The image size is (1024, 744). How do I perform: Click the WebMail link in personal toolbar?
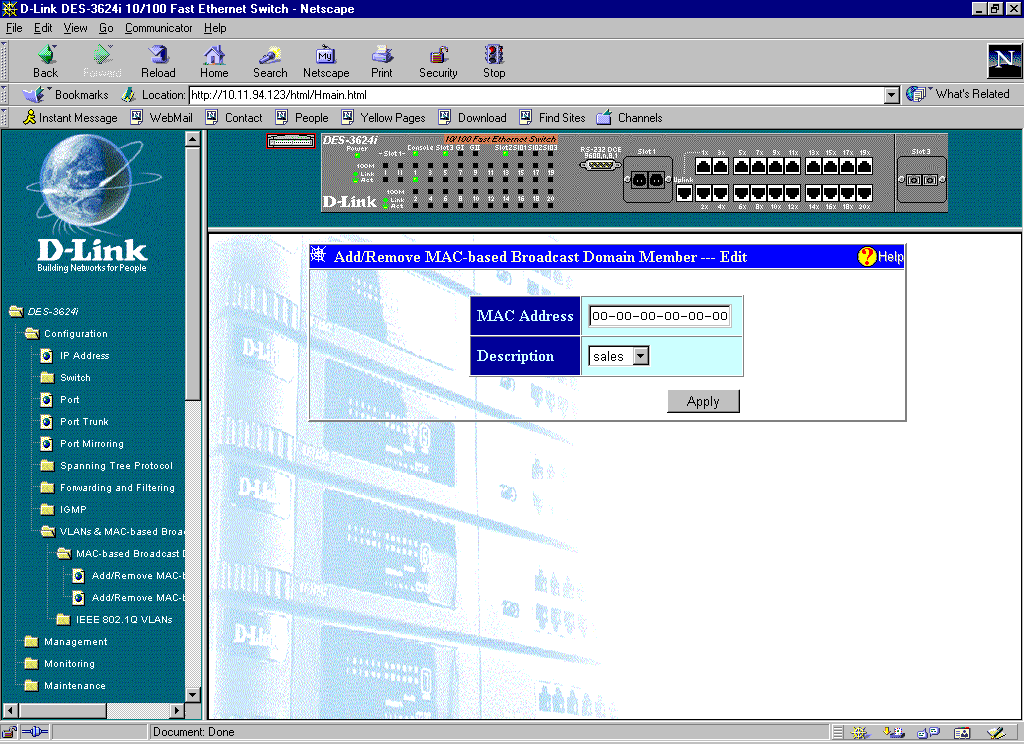[171, 118]
